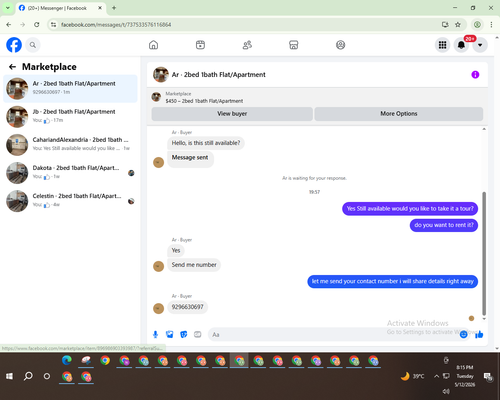
Task: Click the 'Hello, is this still available?' message
Action: coord(206,143)
